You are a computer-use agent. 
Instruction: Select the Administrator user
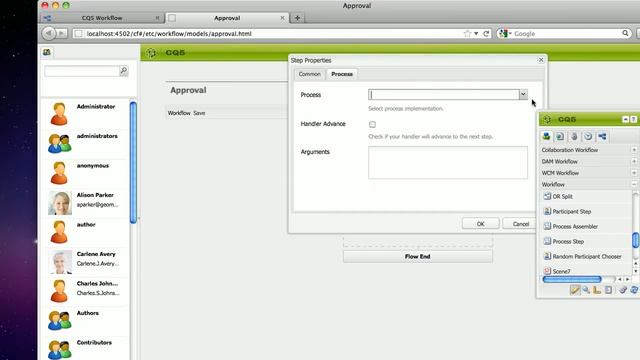point(85,114)
